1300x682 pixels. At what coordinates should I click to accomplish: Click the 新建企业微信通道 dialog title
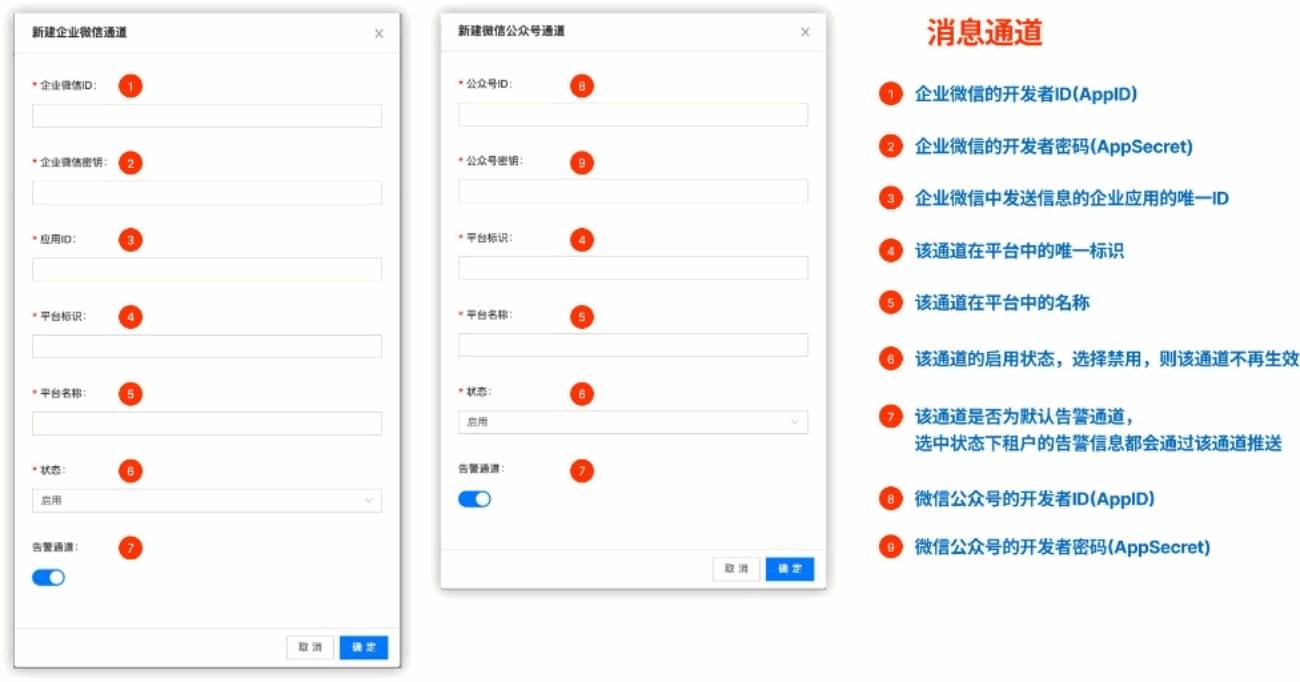[x=79, y=33]
